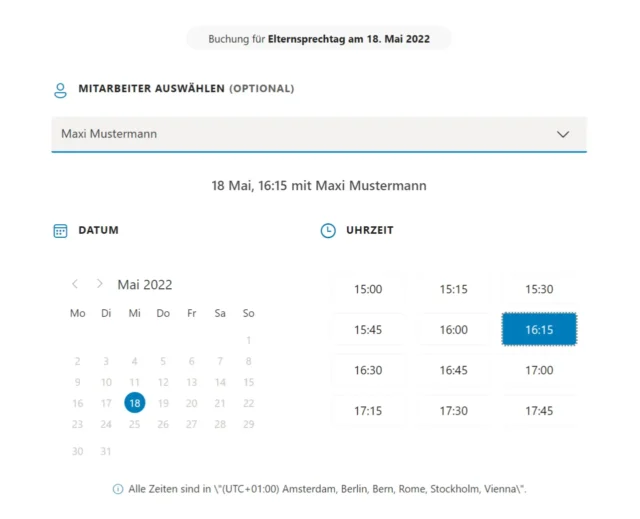Select day 18 in the calendar
The height and width of the screenshot is (519, 640).
click(135, 403)
